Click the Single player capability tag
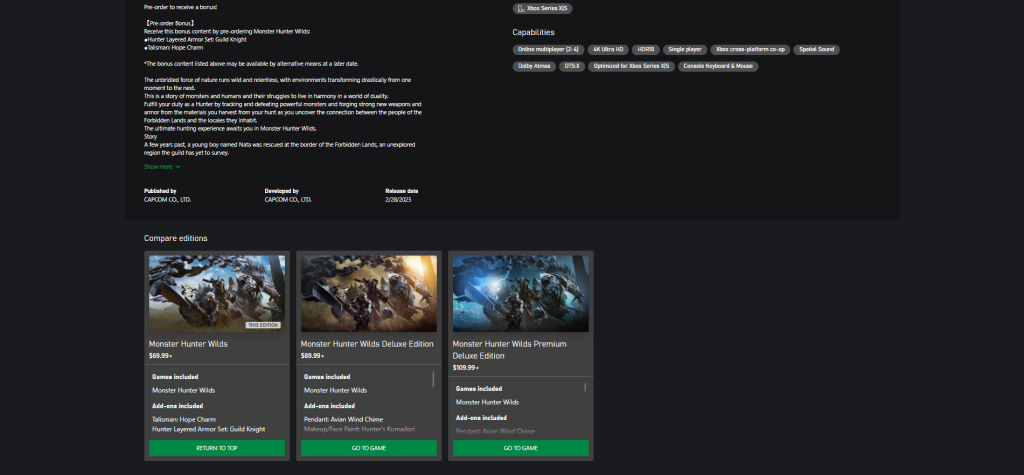This screenshot has height=475, width=1024. [685, 49]
